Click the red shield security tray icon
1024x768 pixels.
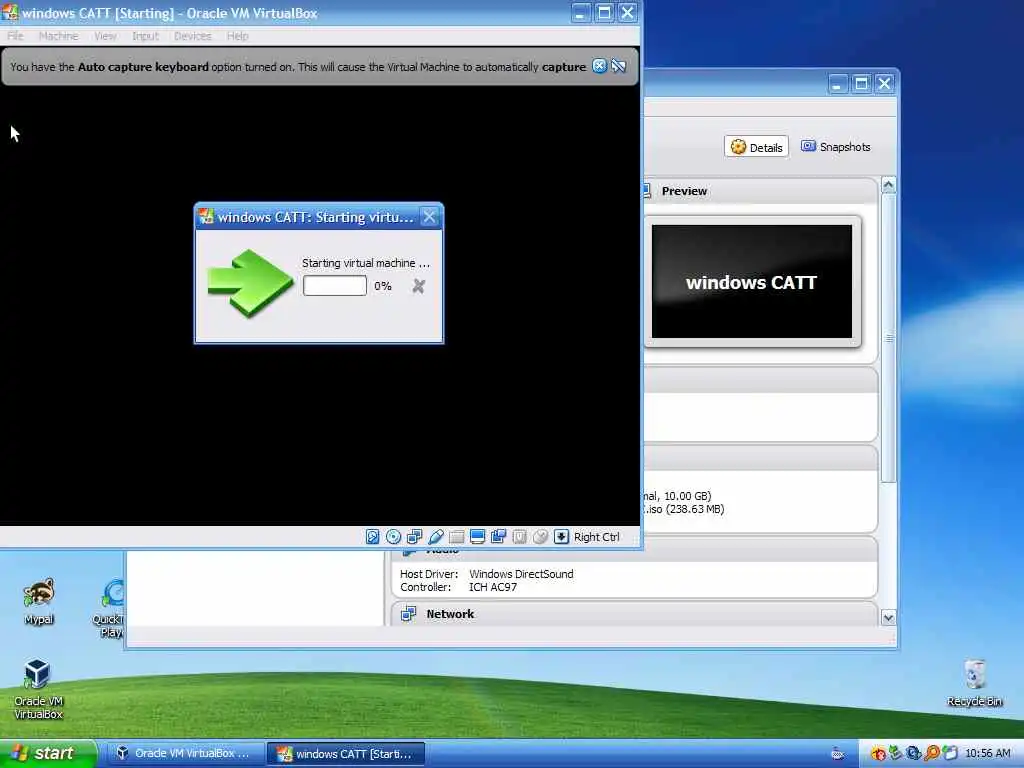[878, 754]
